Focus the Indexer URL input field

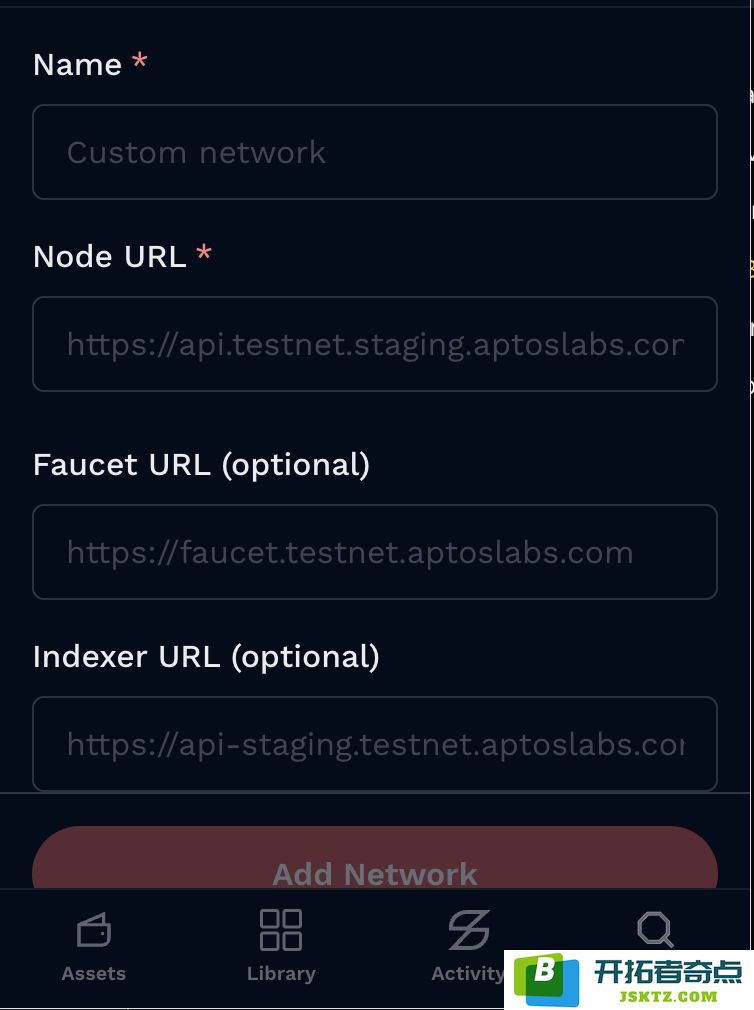tap(375, 744)
